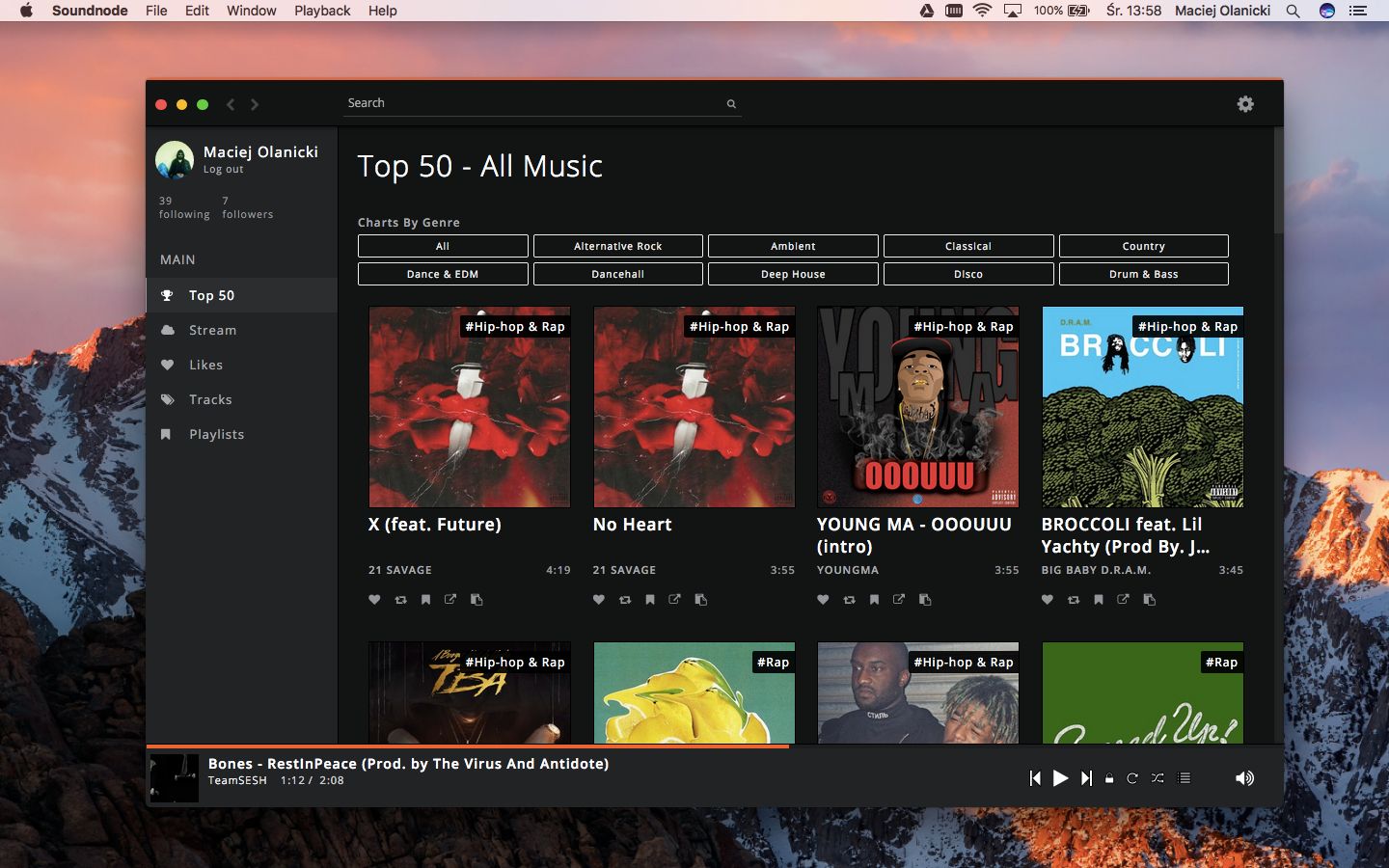Play the current Bones track
Image resolution: width=1389 pixels, height=868 pixels.
click(1060, 778)
